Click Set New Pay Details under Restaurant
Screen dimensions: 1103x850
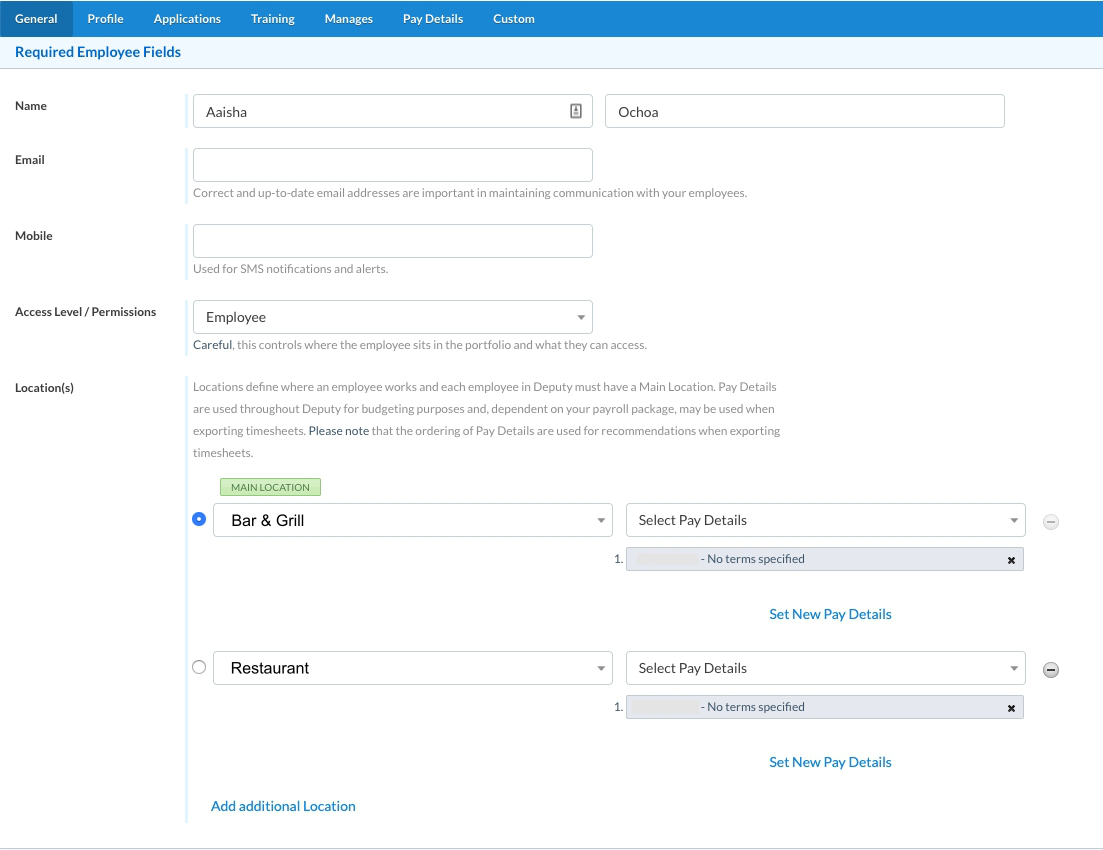[830, 762]
